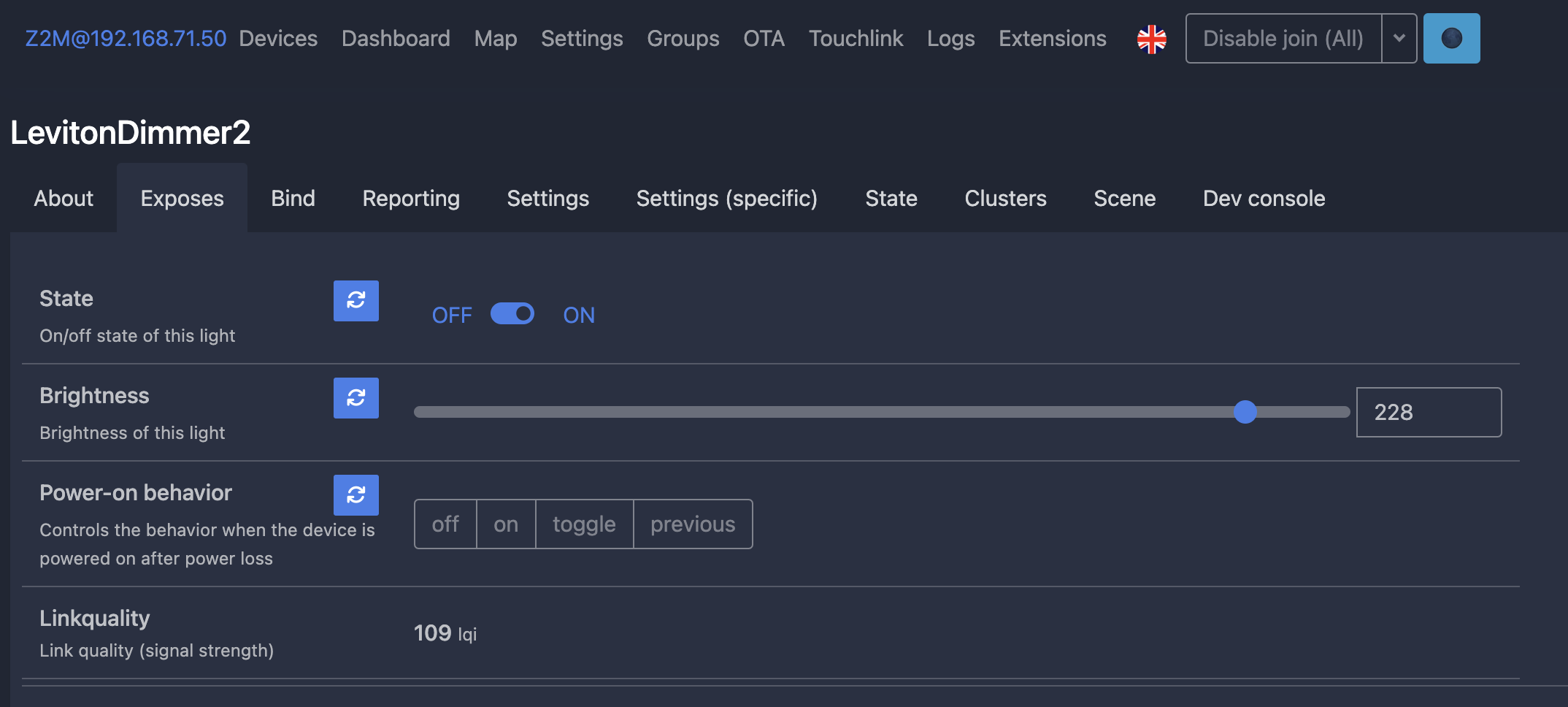The width and height of the screenshot is (1568, 707).
Task: Click the blue theme switcher button
Action: [x=1451, y=39]
